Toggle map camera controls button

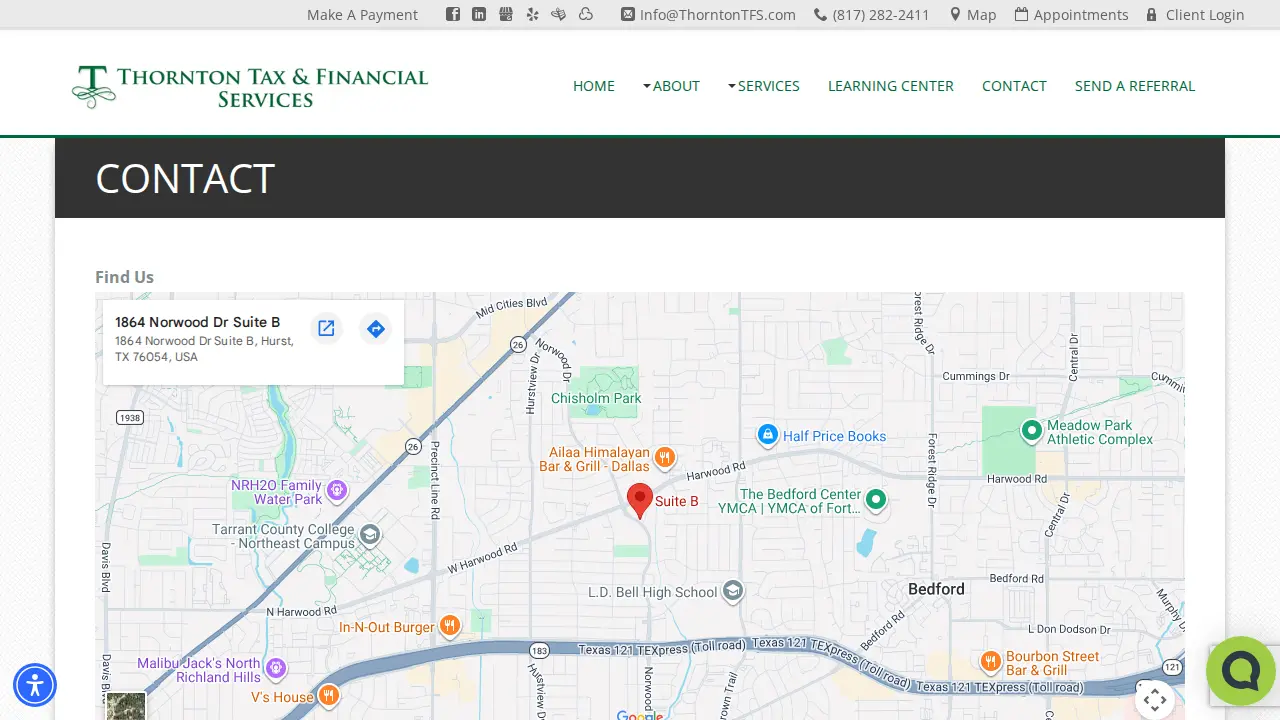pyautogui.click(x=1155, y=699)
